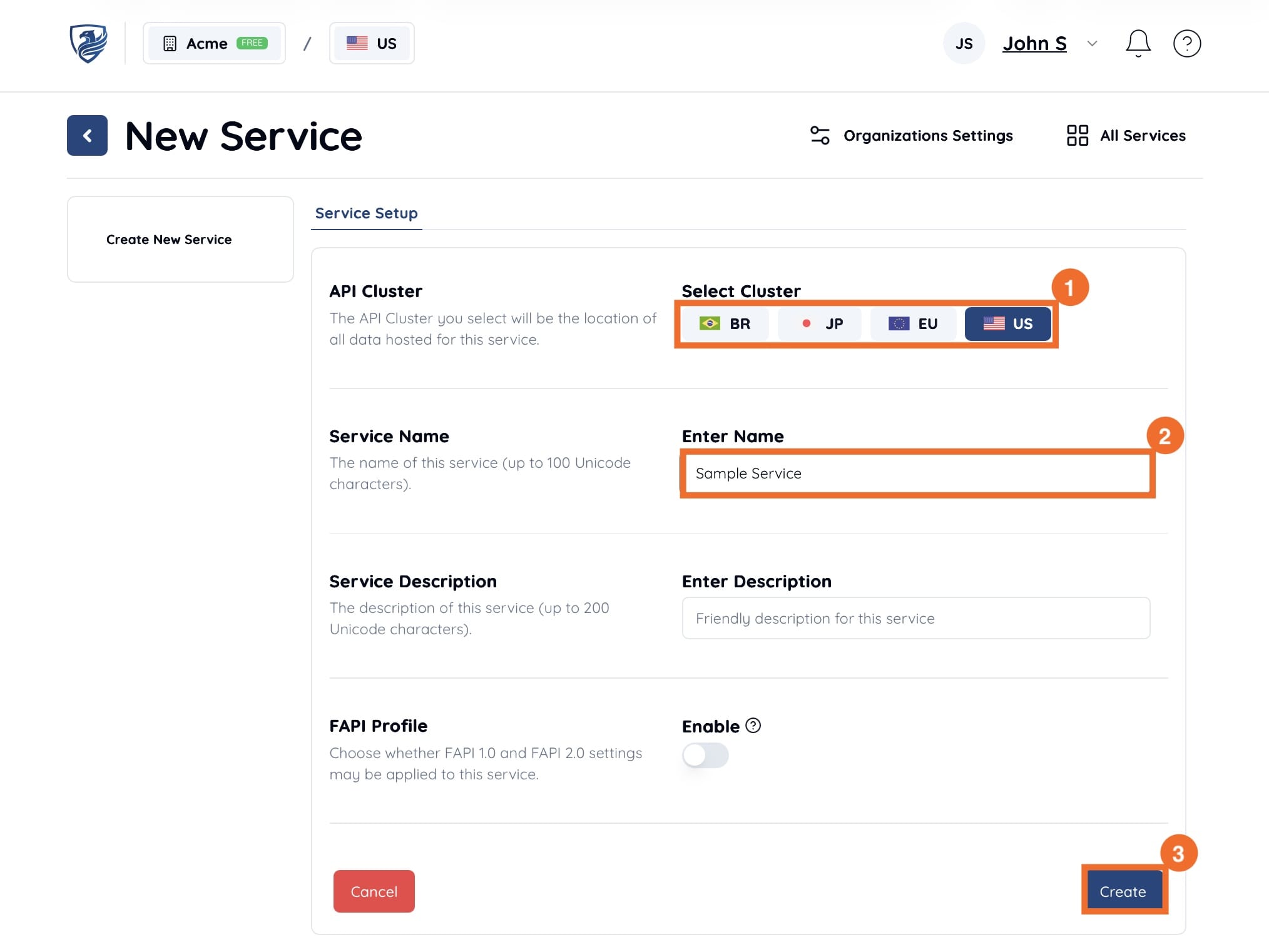This screenshot has height=952, width=1269.
Task: Click the US flag in the breadcrumb
Action: point(357,43)
